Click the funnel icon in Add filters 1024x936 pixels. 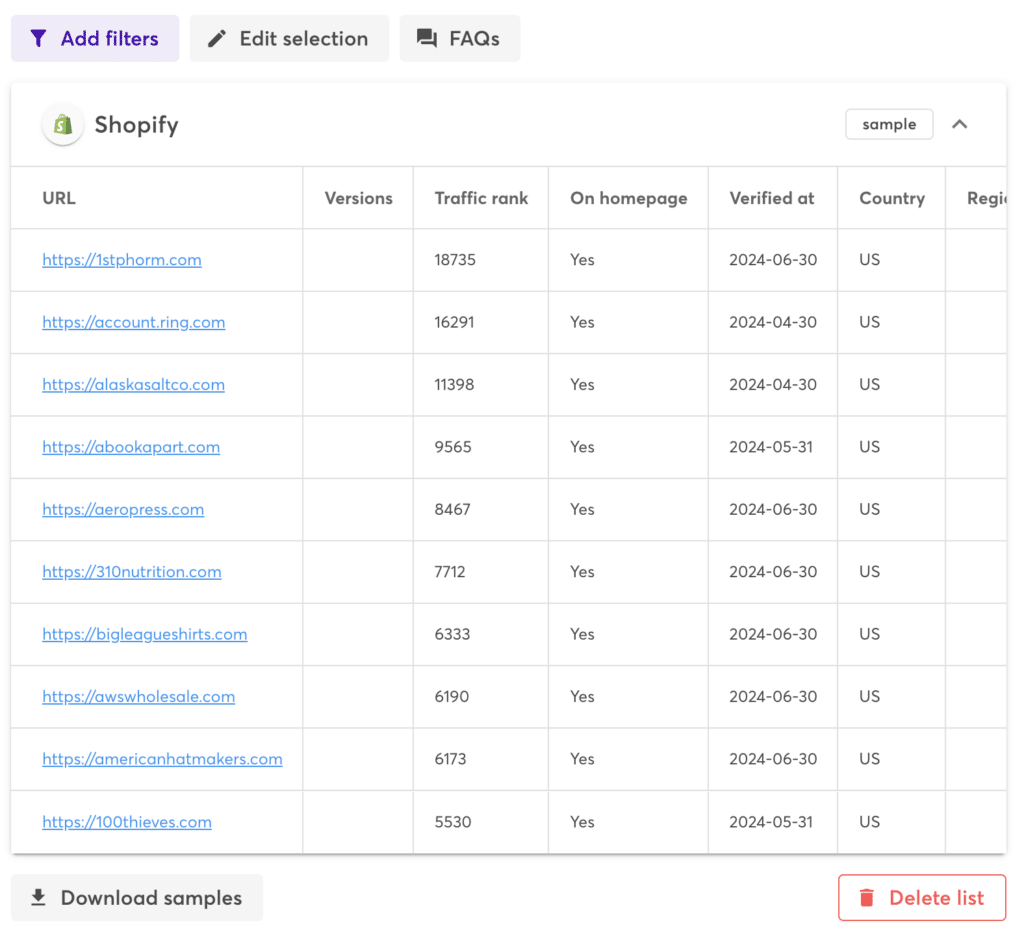coord(39,39)
